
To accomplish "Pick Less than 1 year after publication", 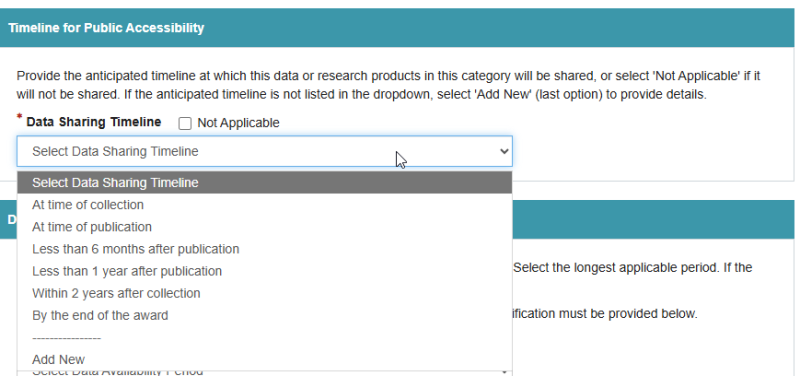I will [264, 271].
